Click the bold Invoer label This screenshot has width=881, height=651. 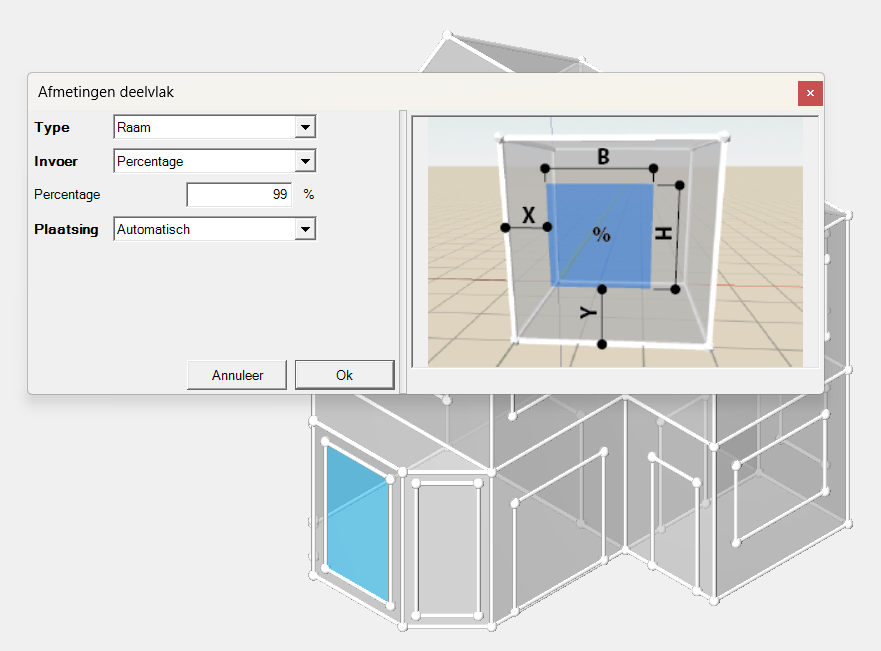pyautogui.click(x=56, y=161)
